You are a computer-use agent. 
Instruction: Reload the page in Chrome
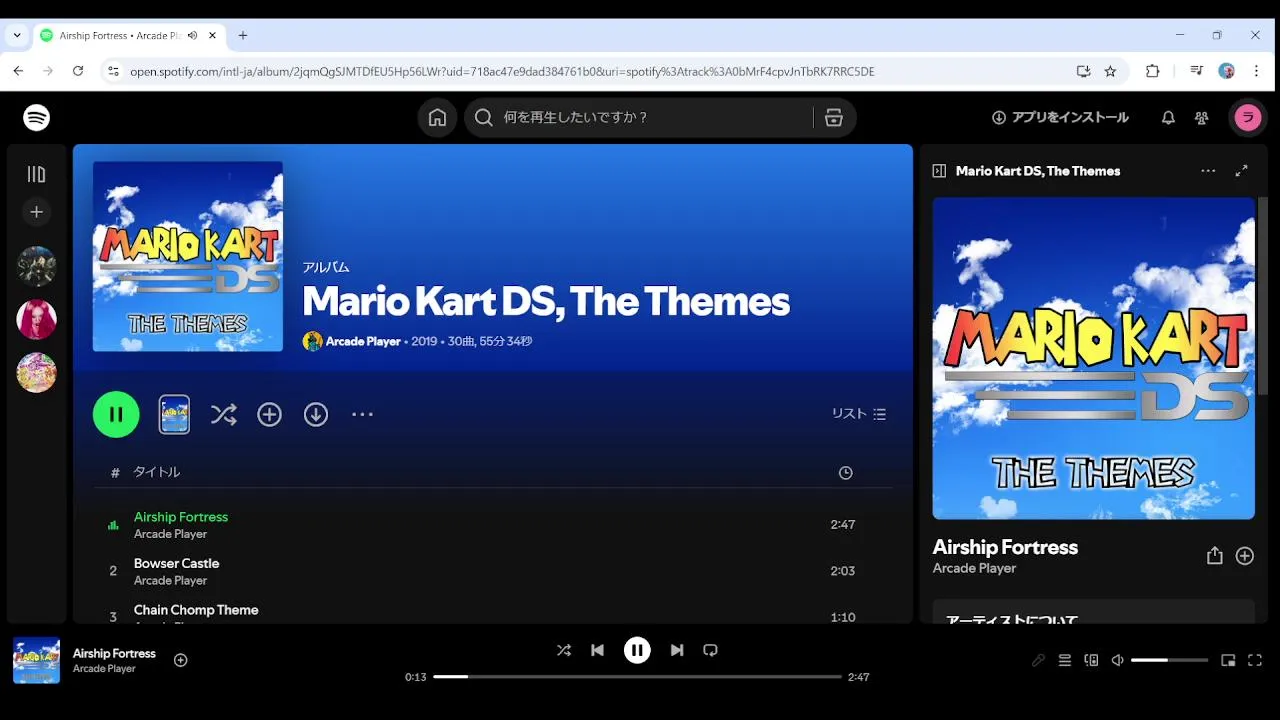coord(78,71)
